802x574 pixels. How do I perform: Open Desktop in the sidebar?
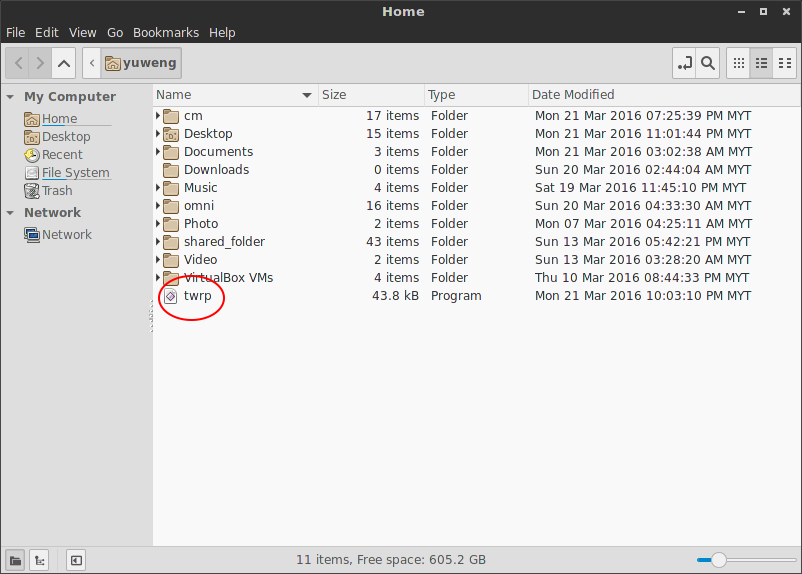coord(66,137)
